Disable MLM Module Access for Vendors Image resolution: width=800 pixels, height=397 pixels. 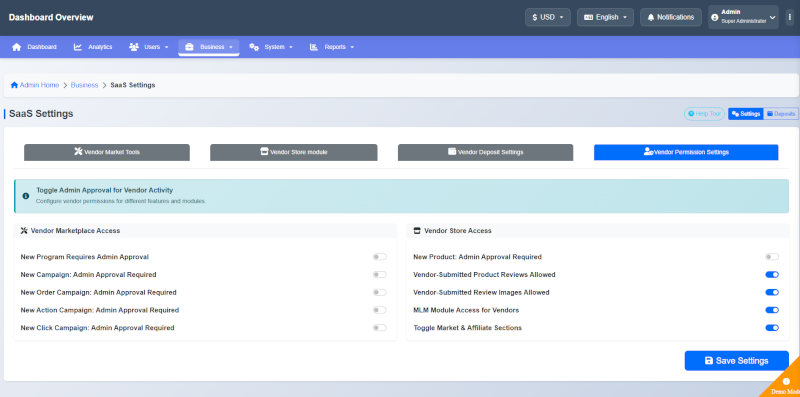click(772, 310)
